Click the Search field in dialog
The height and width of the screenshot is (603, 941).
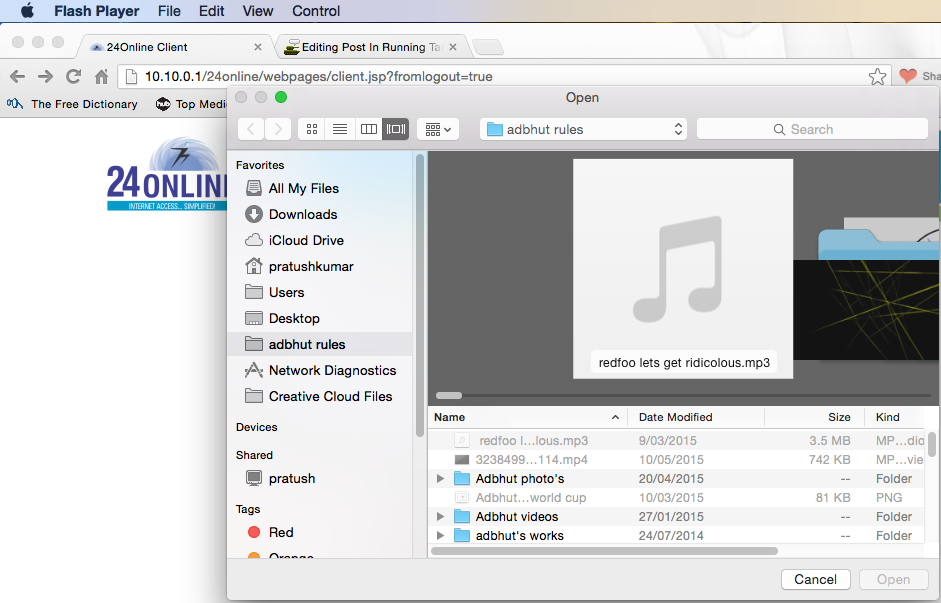(812, 129)
